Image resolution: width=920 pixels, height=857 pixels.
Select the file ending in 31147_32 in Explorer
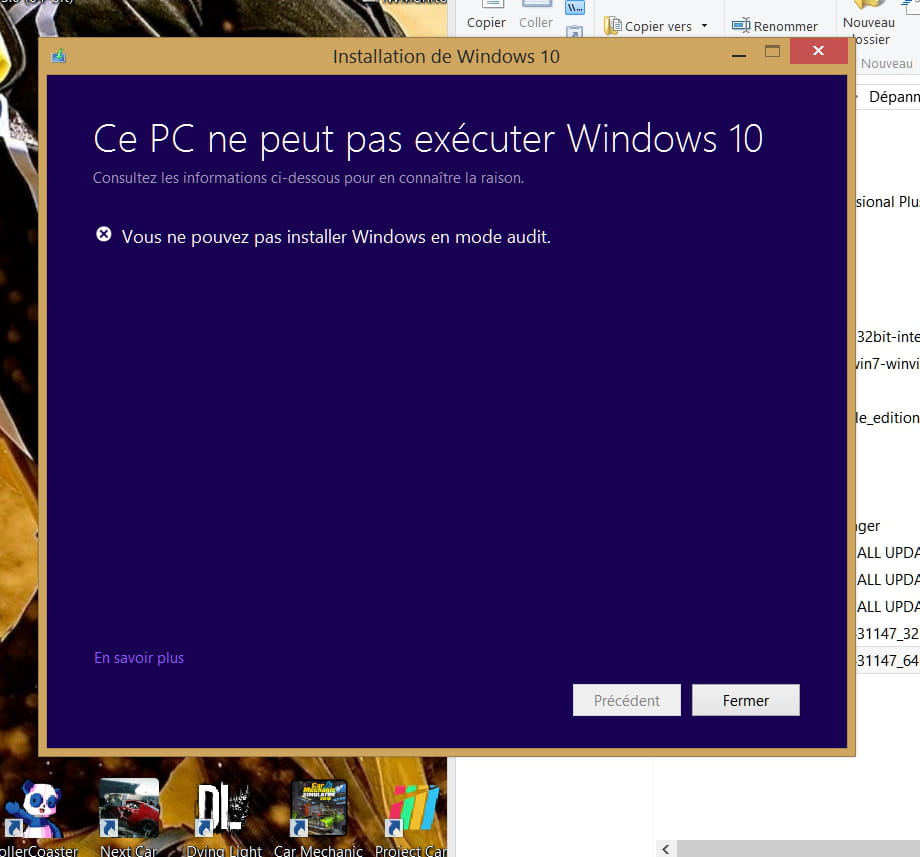pos(888,634)
